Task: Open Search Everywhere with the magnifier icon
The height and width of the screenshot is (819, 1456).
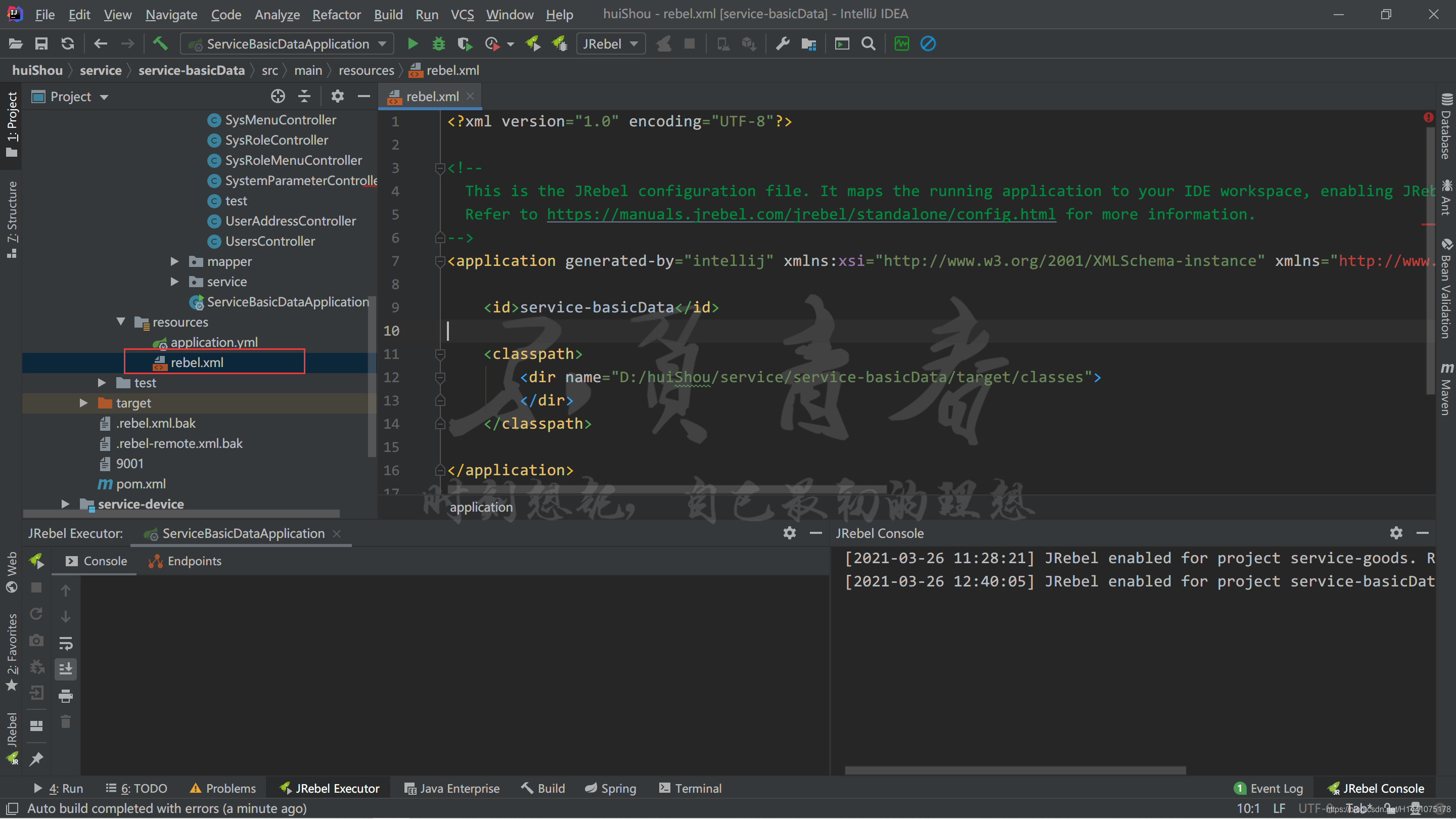Action: (868, 43)
